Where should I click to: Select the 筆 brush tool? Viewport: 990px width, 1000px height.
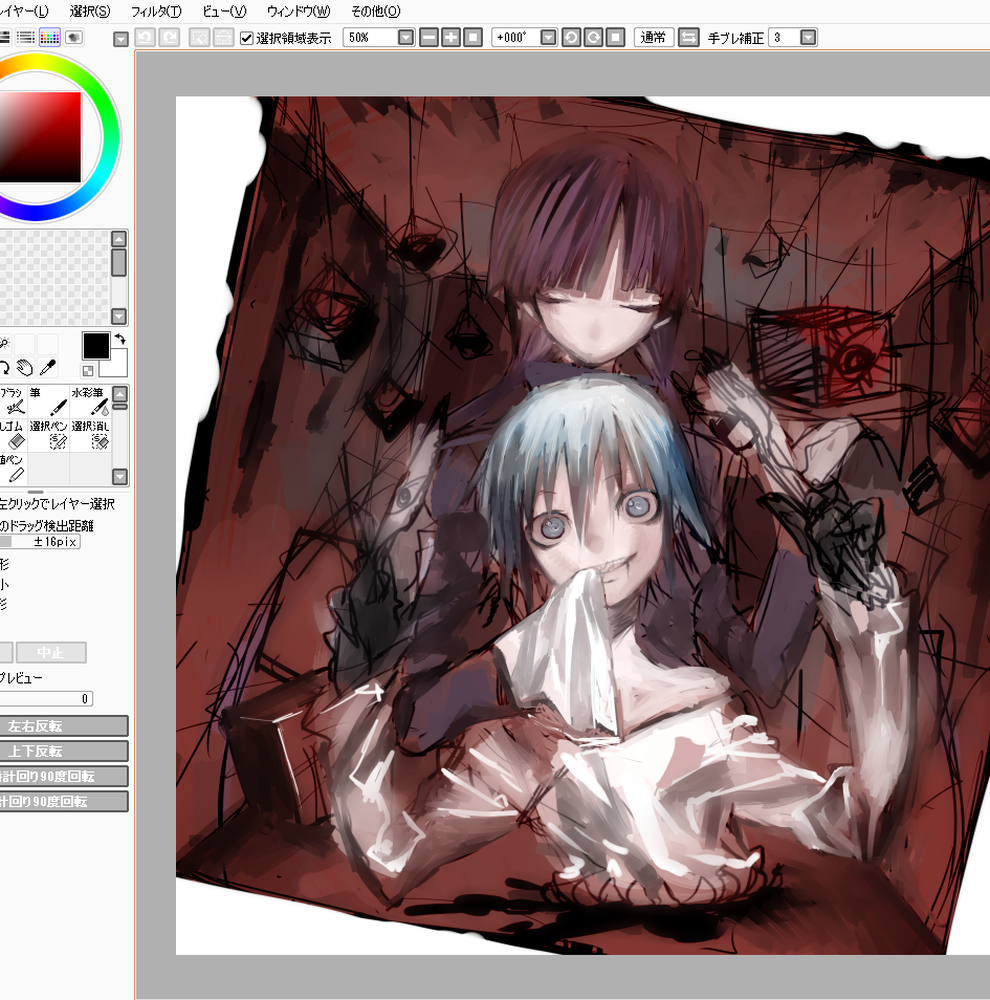(x=48, y=401)
